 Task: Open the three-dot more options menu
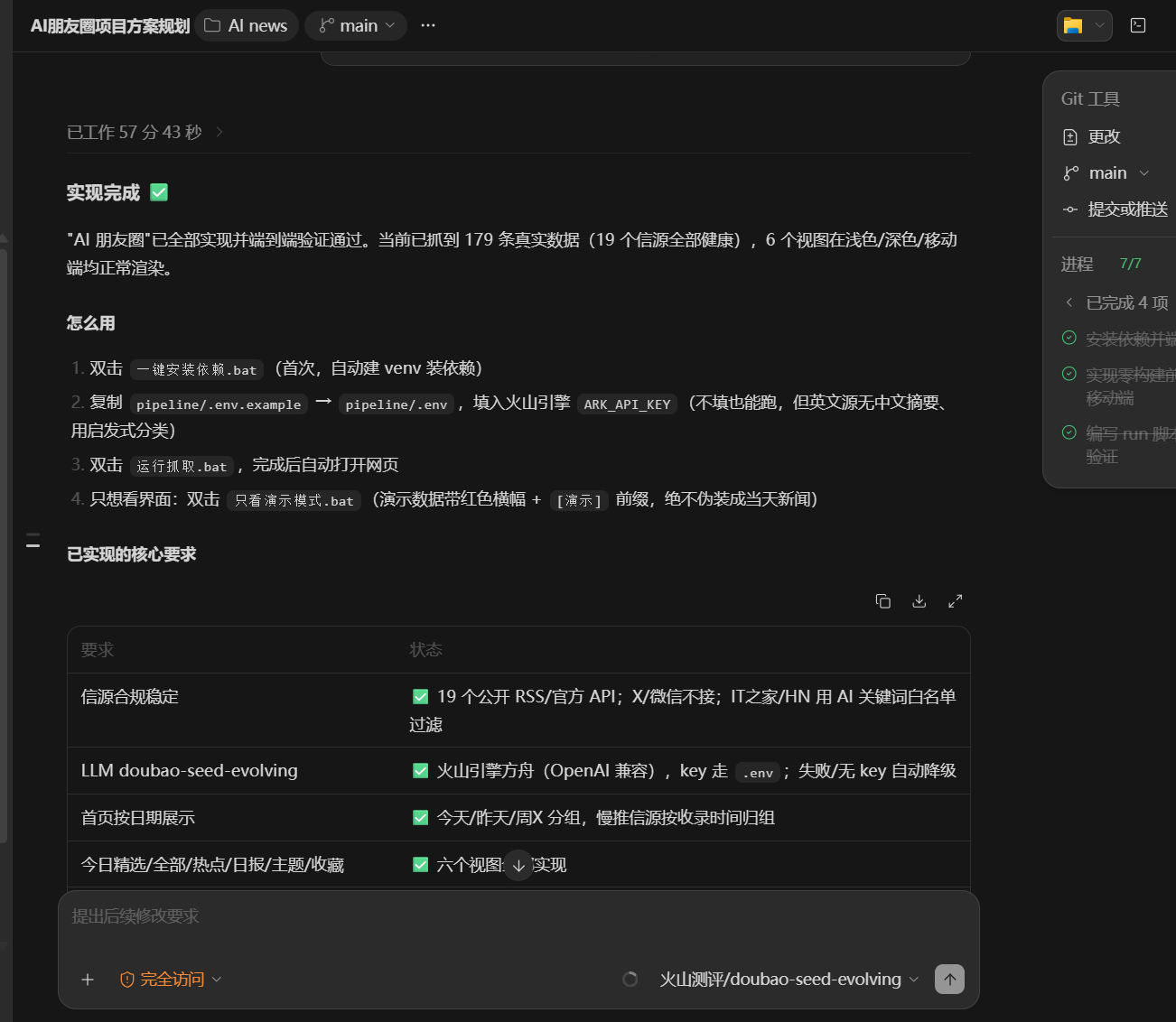[428, 25]
